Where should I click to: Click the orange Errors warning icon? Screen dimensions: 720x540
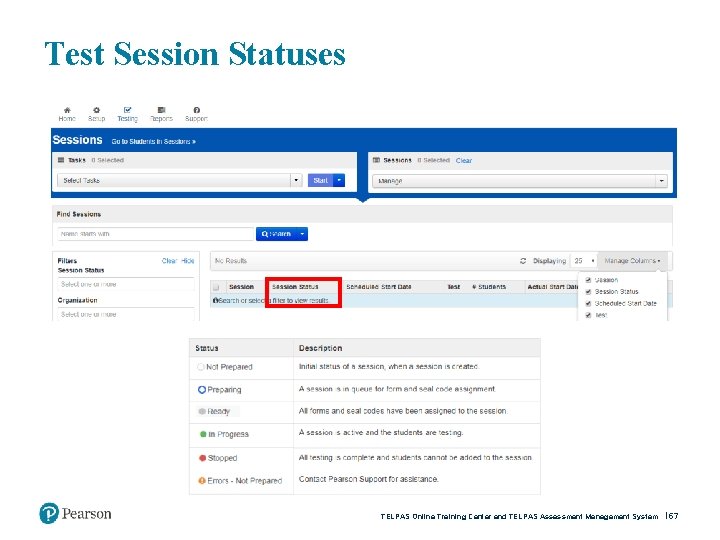tap(202, 480)
